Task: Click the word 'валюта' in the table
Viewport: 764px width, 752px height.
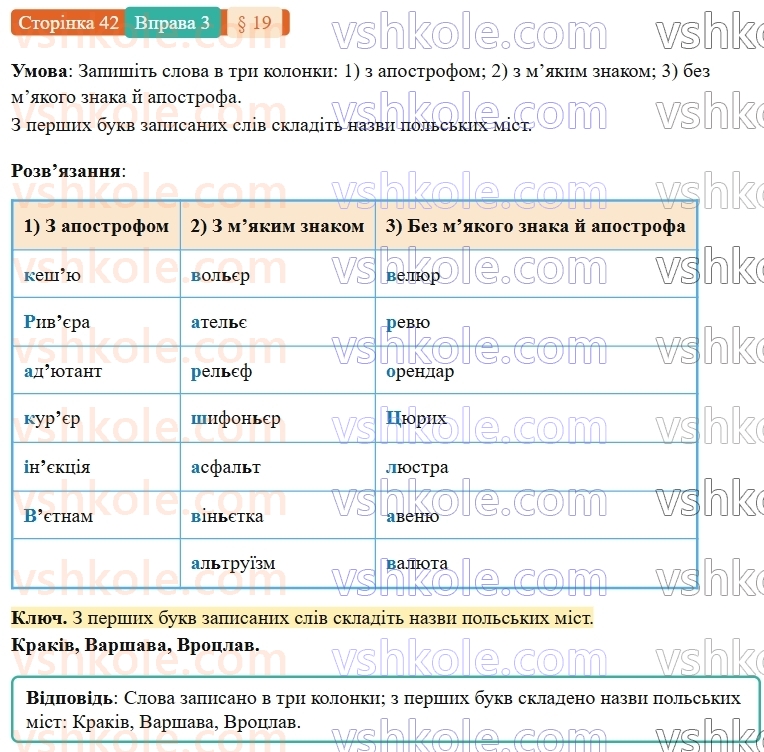Action: (x=417, y=563)
